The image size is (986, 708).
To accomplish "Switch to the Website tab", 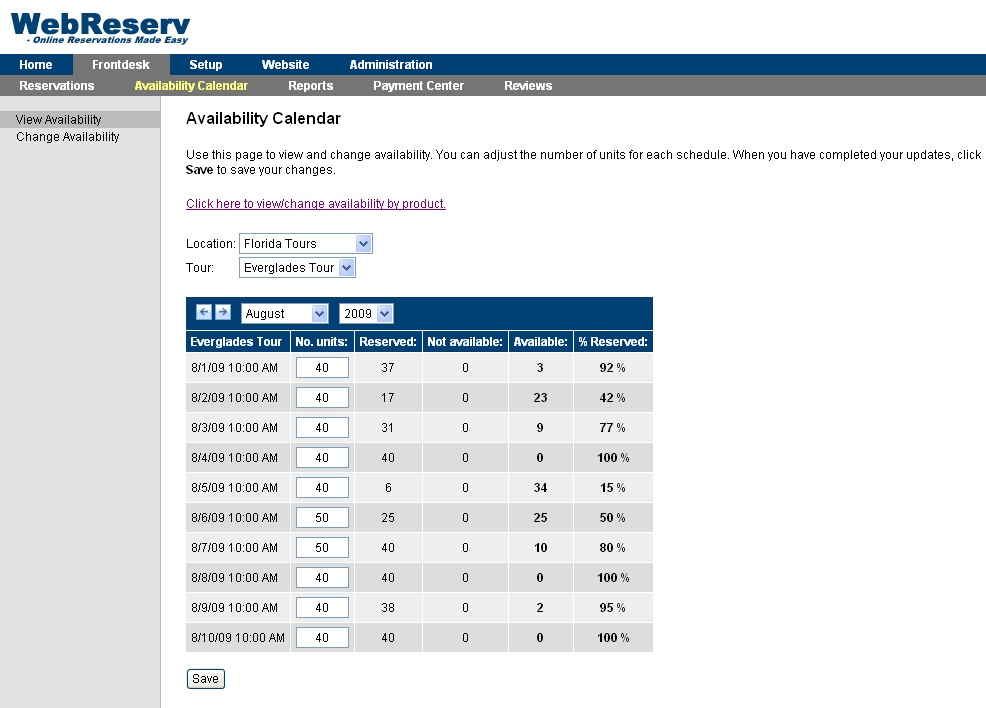I will click(285, 65).
